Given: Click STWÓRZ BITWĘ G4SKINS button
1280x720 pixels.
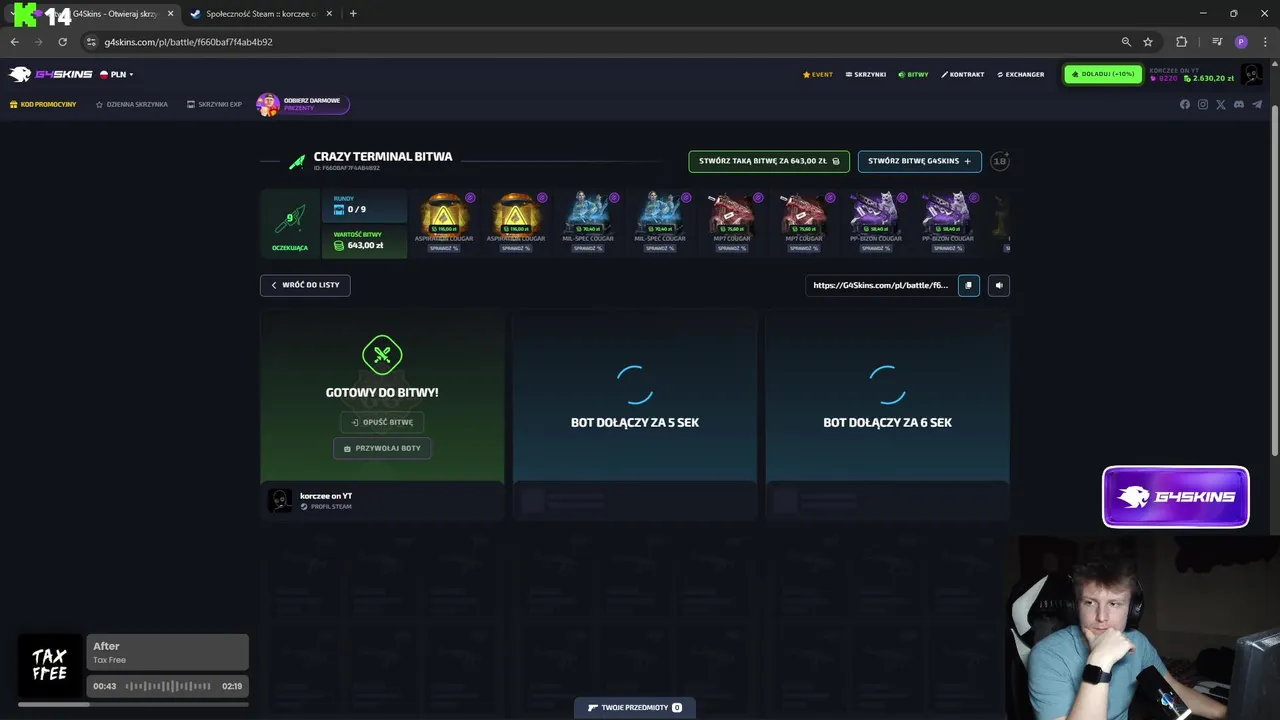Looking at the screenshot, I should coord(919,161).
